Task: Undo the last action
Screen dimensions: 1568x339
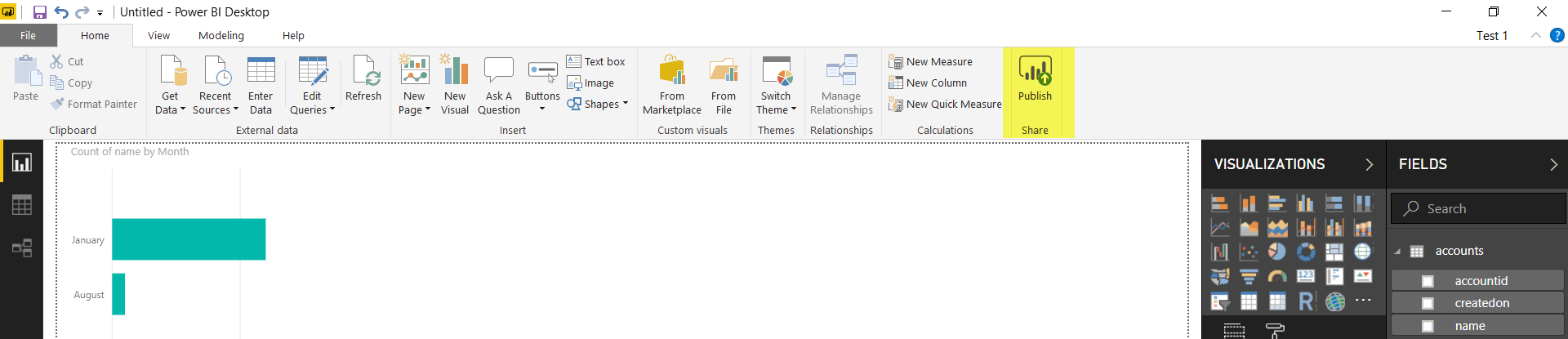Action: (61, 12)
